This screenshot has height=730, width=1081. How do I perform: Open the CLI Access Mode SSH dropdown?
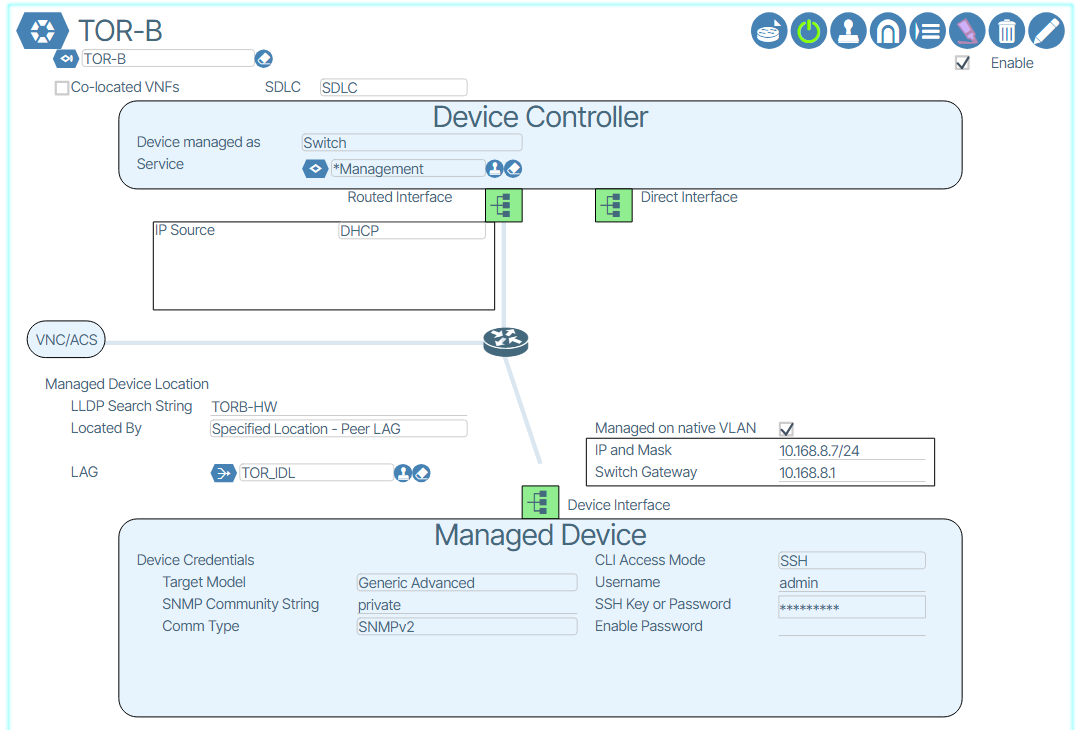click(851, 561)
